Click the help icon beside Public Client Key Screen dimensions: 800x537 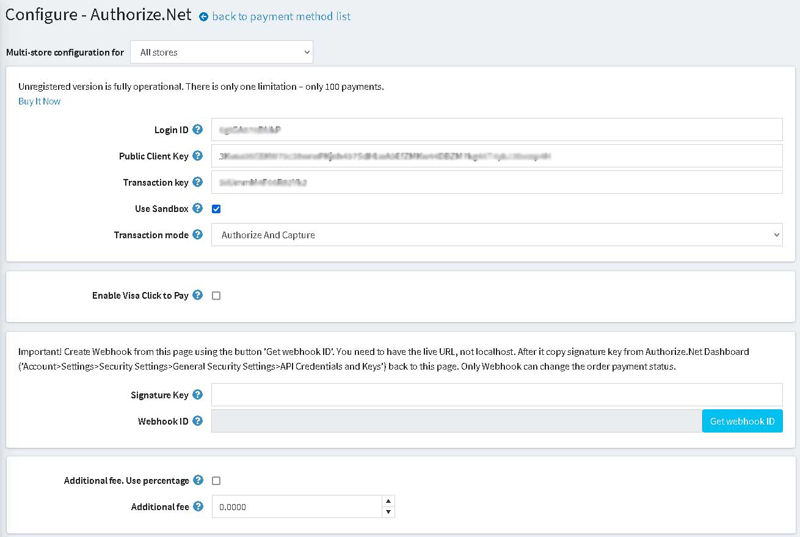click(197, 156)
